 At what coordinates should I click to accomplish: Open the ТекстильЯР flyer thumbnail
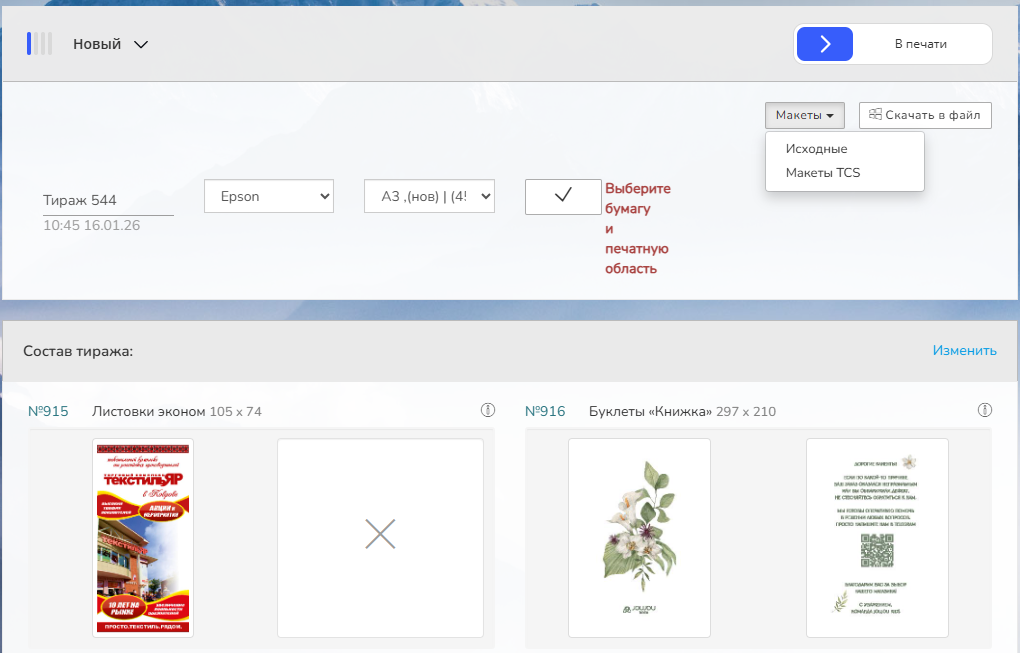[x=143, y=537]
